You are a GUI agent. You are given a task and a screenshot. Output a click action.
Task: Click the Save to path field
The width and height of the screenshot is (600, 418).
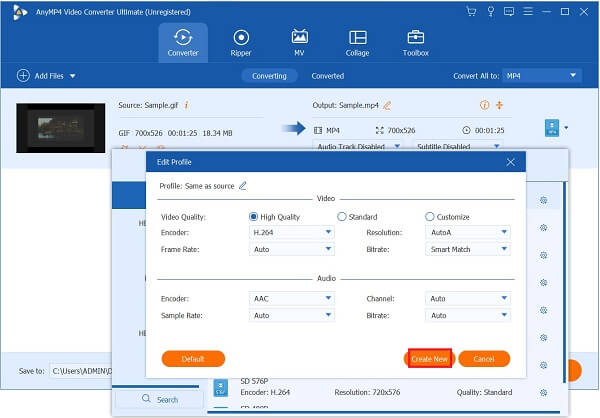coord(81,371)
